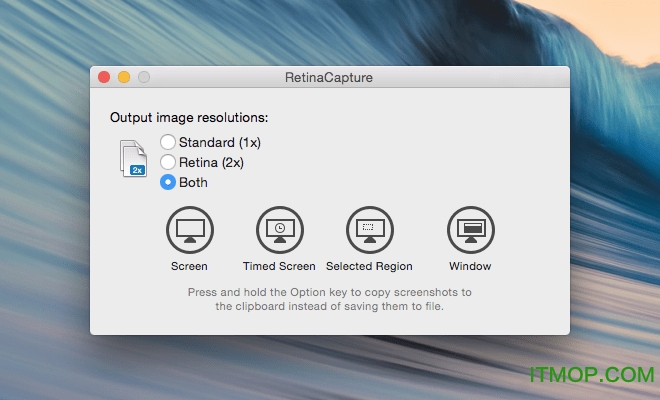Click the grayed-out zoom button in title bar
The height and width of the screenshot is (400, 660).
coord(144,77)
